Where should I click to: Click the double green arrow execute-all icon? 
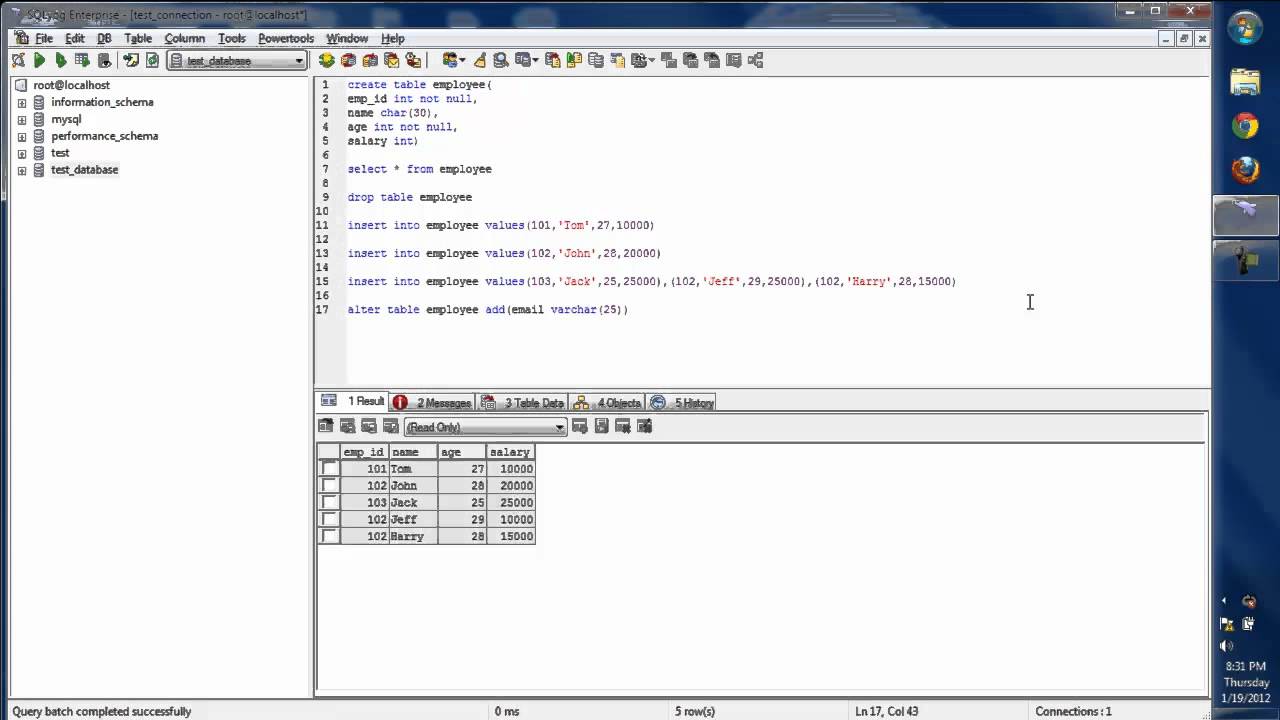pyautogui.click(x=60, y=60)
